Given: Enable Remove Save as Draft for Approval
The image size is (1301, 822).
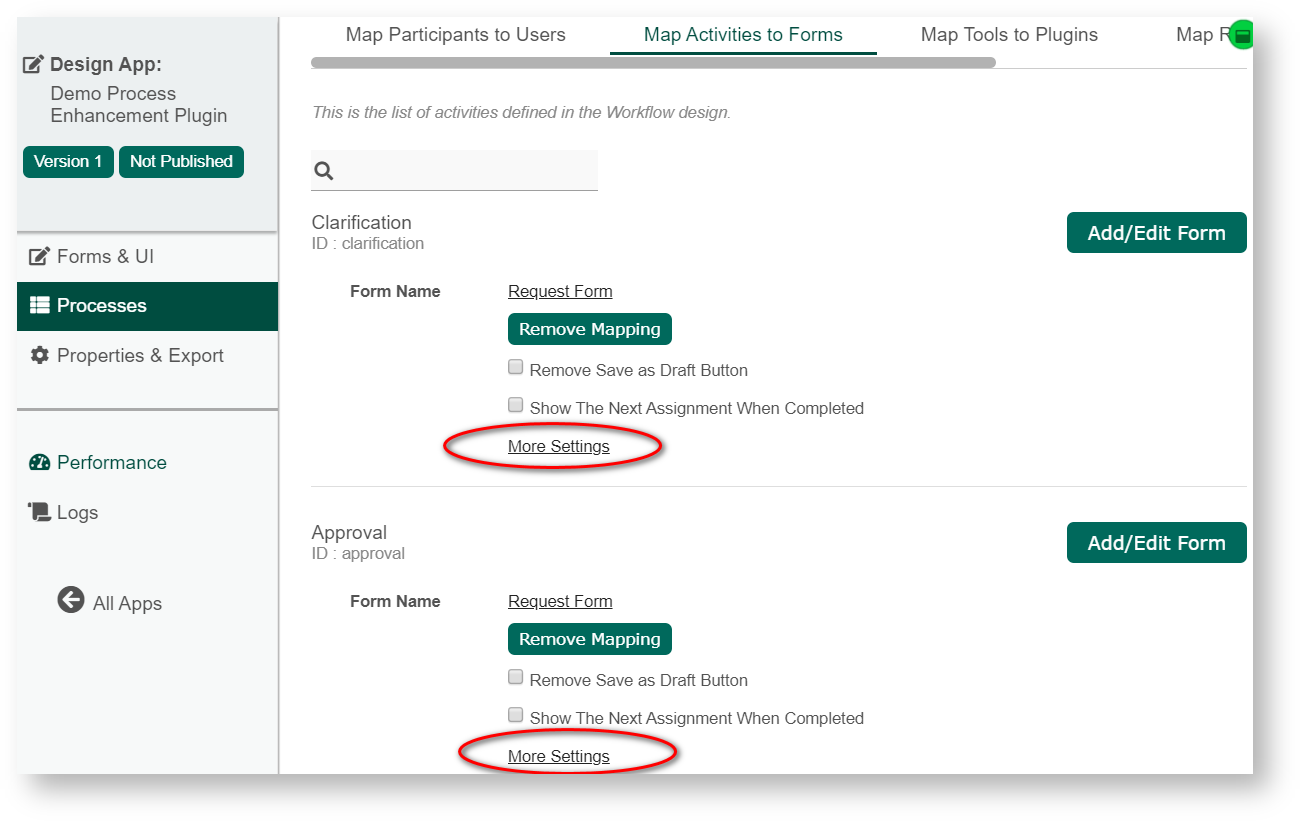Looking at the screenshot, I should coord(516,677).
